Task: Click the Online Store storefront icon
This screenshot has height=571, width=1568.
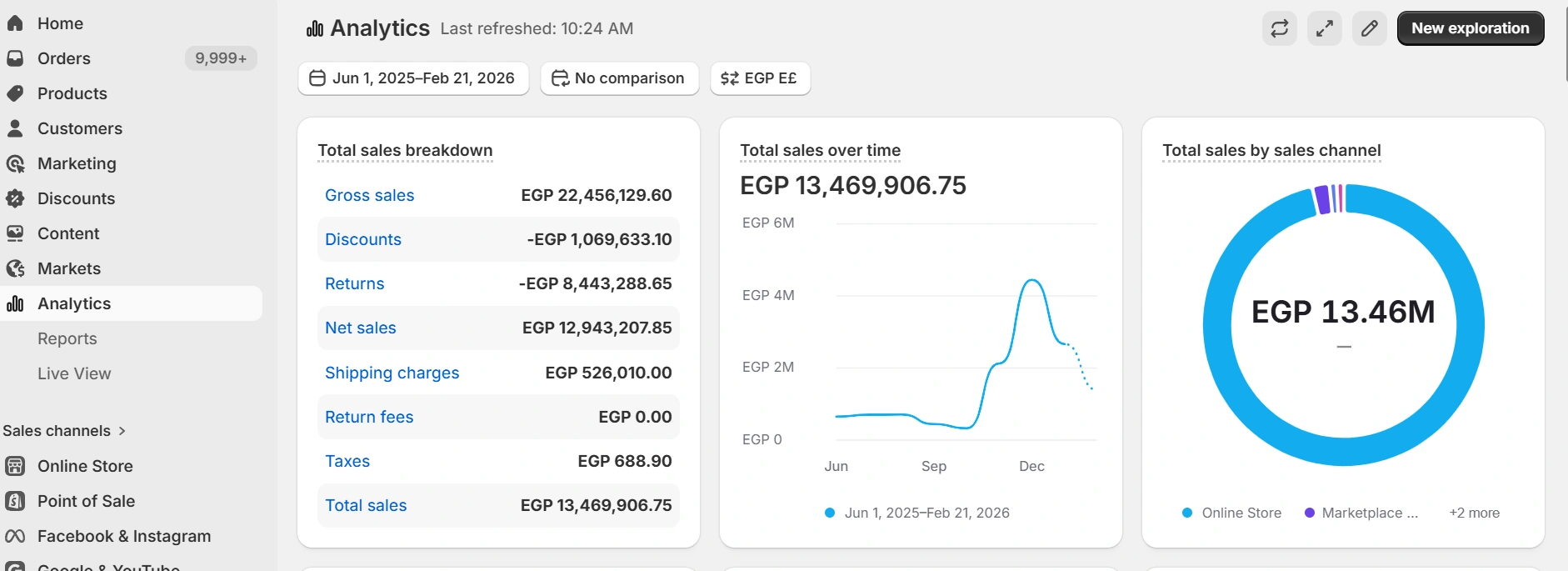Action: (15, 466)
